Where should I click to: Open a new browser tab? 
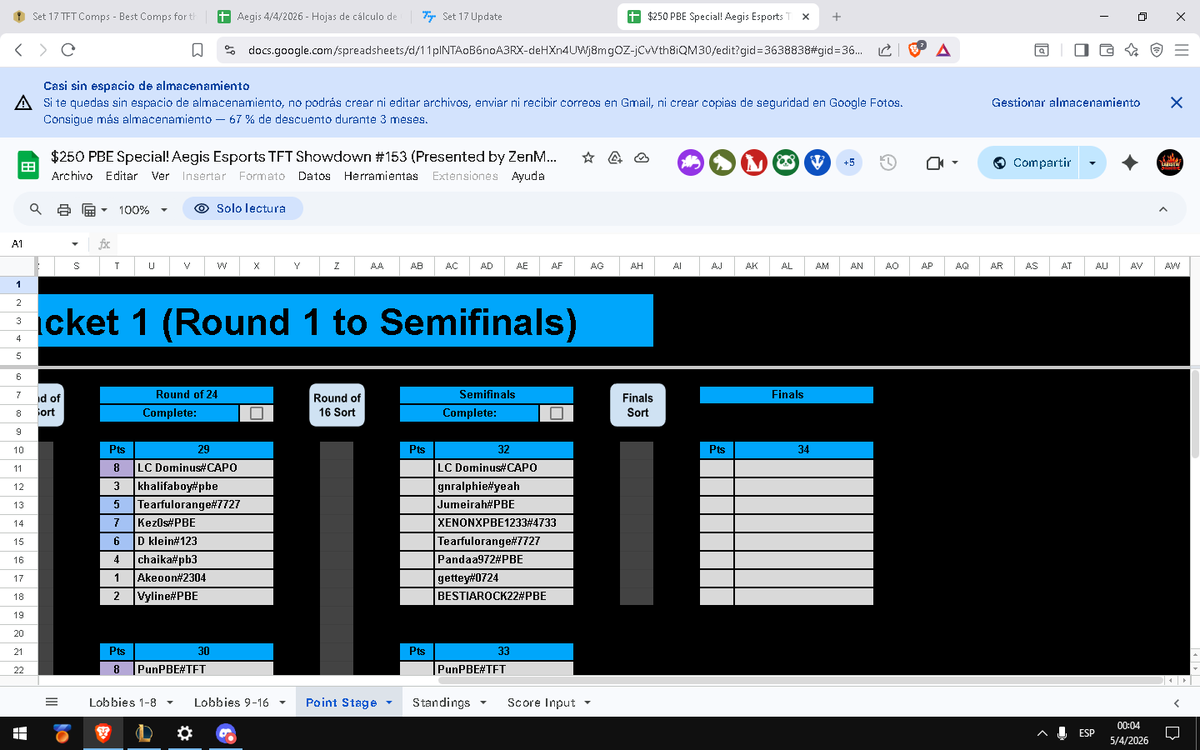coord(836,17)
